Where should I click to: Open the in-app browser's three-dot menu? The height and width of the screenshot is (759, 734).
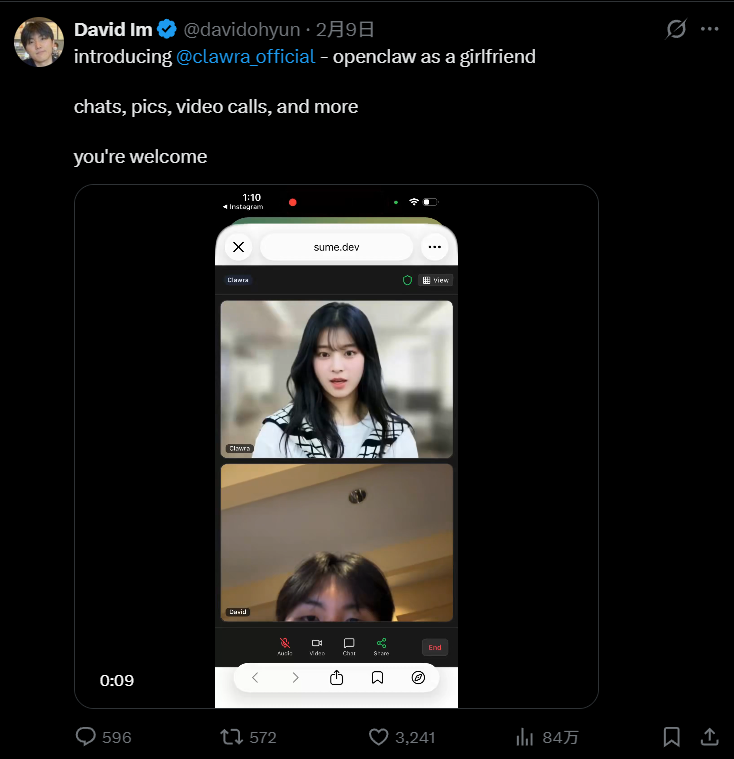pyautogui.click(x=434, y=247)
